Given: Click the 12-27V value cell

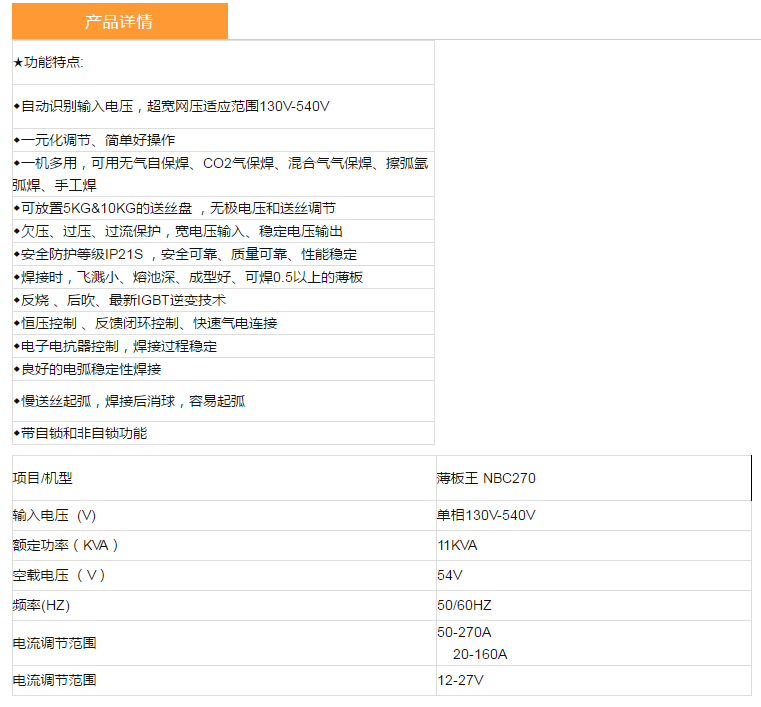Looking at the screenshot, I should (594, 680).
